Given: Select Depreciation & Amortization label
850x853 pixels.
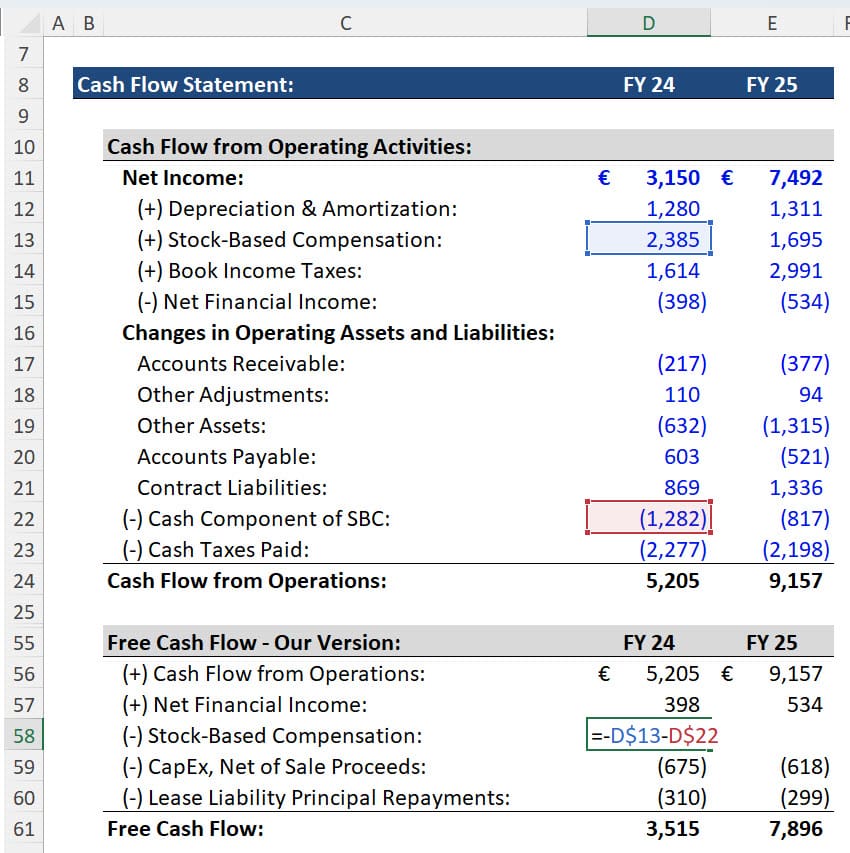Looking at the screenshot, I should tap(297, 209).
